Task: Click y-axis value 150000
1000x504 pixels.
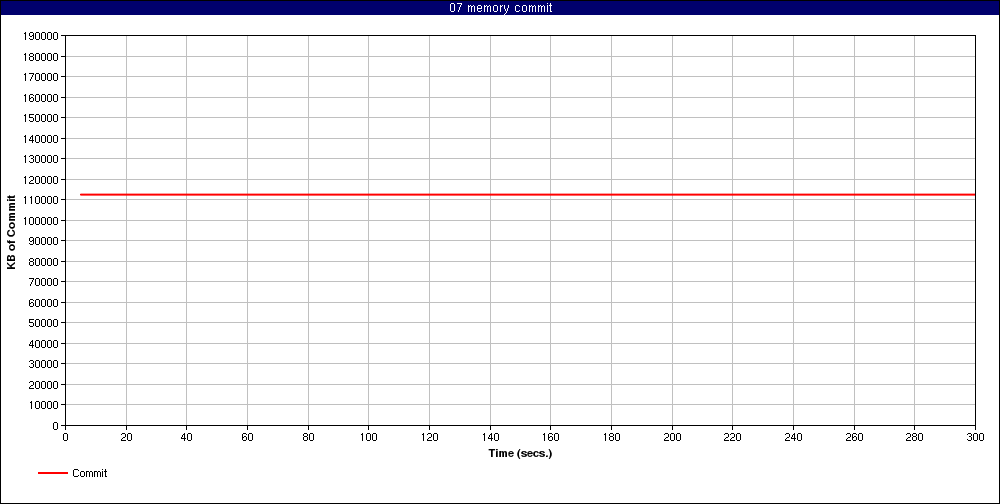Action: (x=41, y=118)
